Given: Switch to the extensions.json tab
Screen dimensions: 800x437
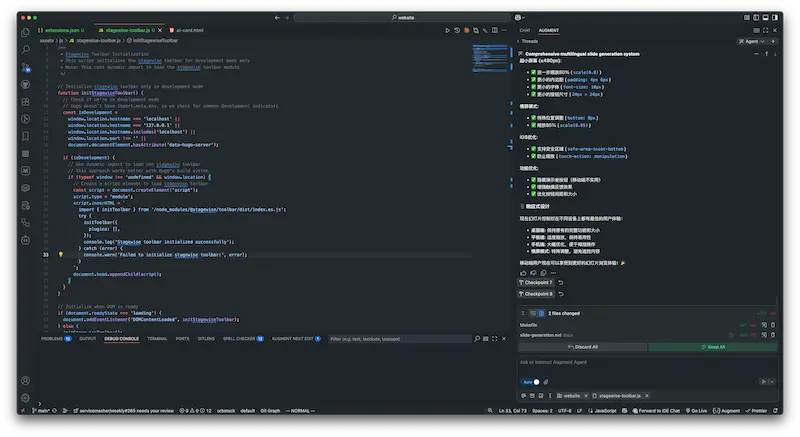Looking at the screenshot, I should click(x=61, y=31).
